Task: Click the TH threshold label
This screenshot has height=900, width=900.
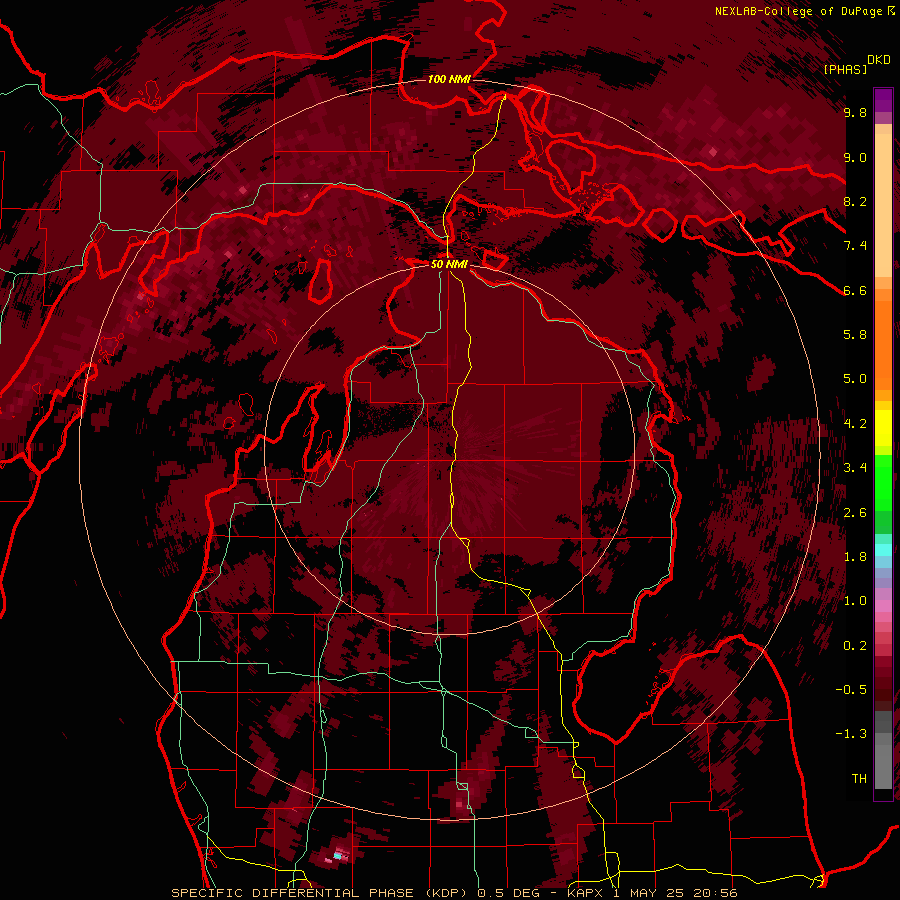Action: click(x=859, y=779)
